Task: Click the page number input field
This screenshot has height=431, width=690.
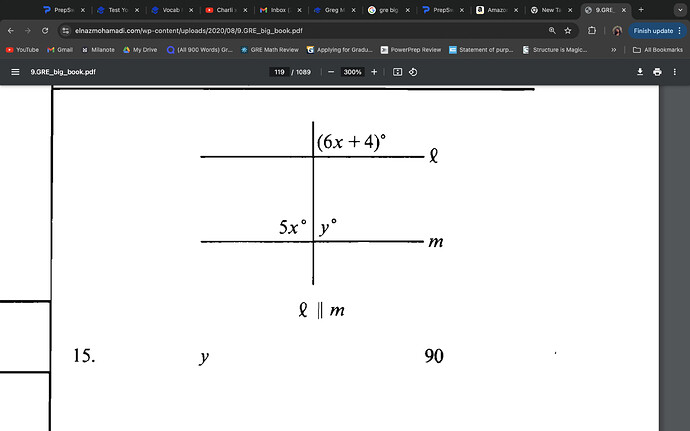Action: tap(279, 72)
